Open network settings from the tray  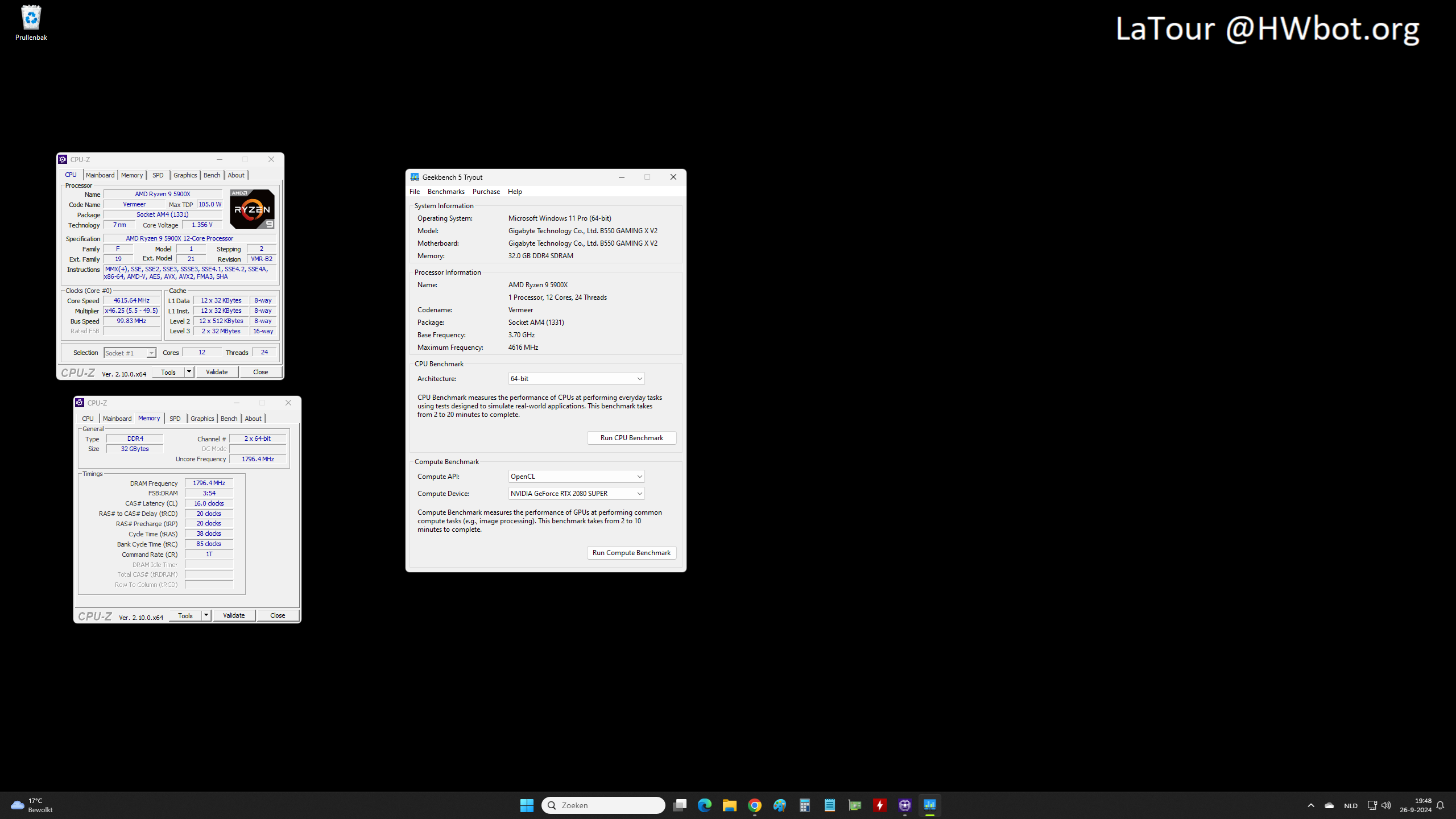1372,805
